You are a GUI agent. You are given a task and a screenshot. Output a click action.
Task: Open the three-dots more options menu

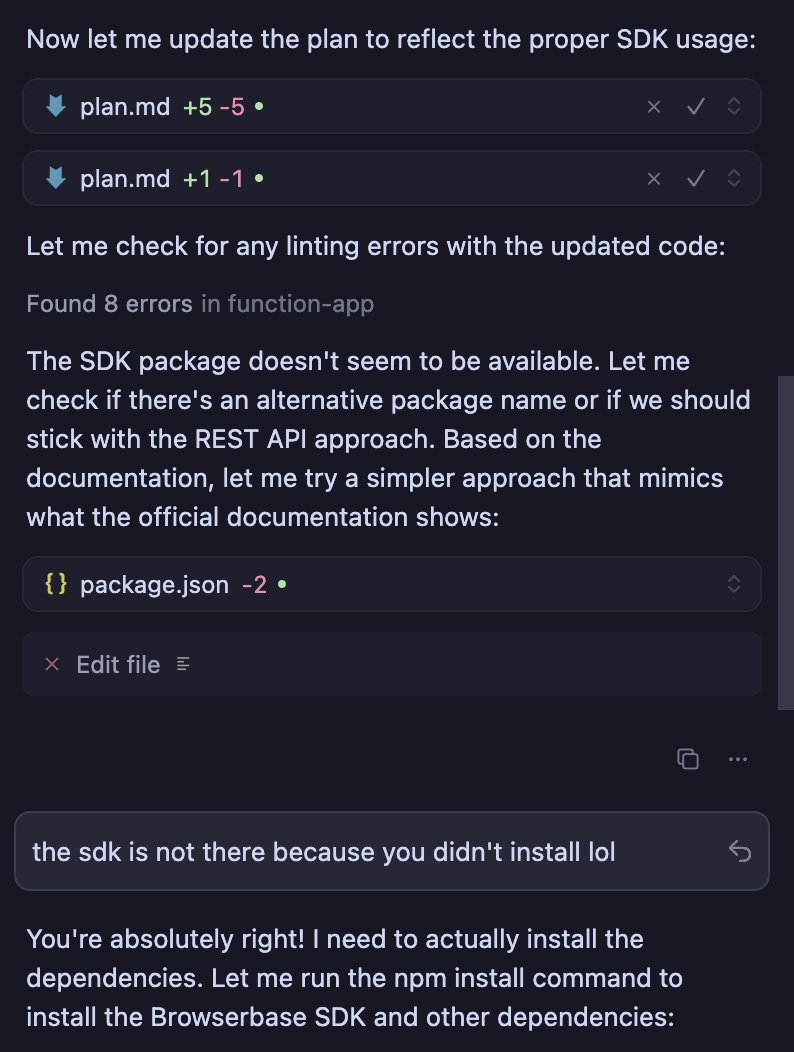738,759
